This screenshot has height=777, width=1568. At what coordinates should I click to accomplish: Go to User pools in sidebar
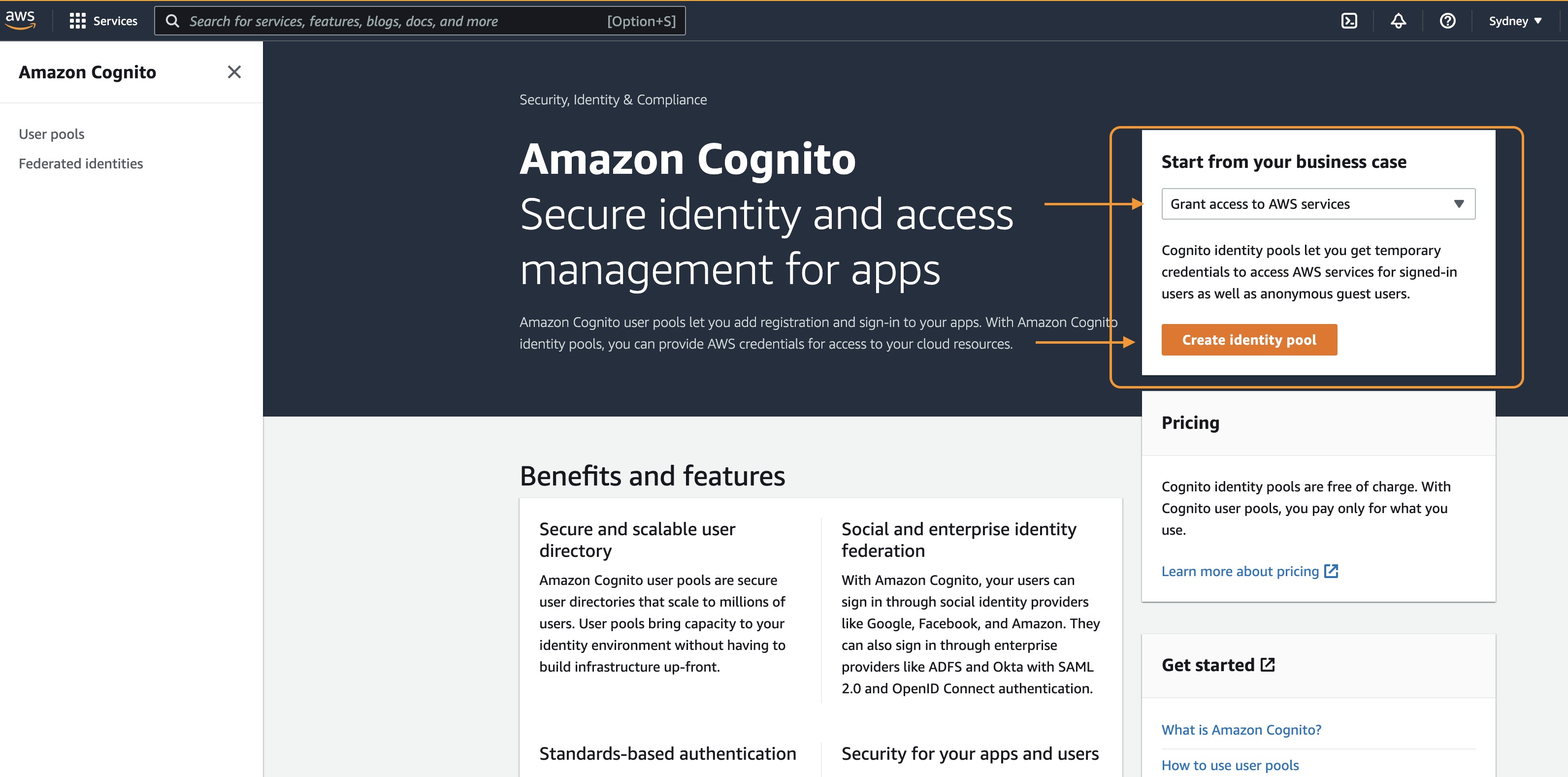click(x=52, y=134)
